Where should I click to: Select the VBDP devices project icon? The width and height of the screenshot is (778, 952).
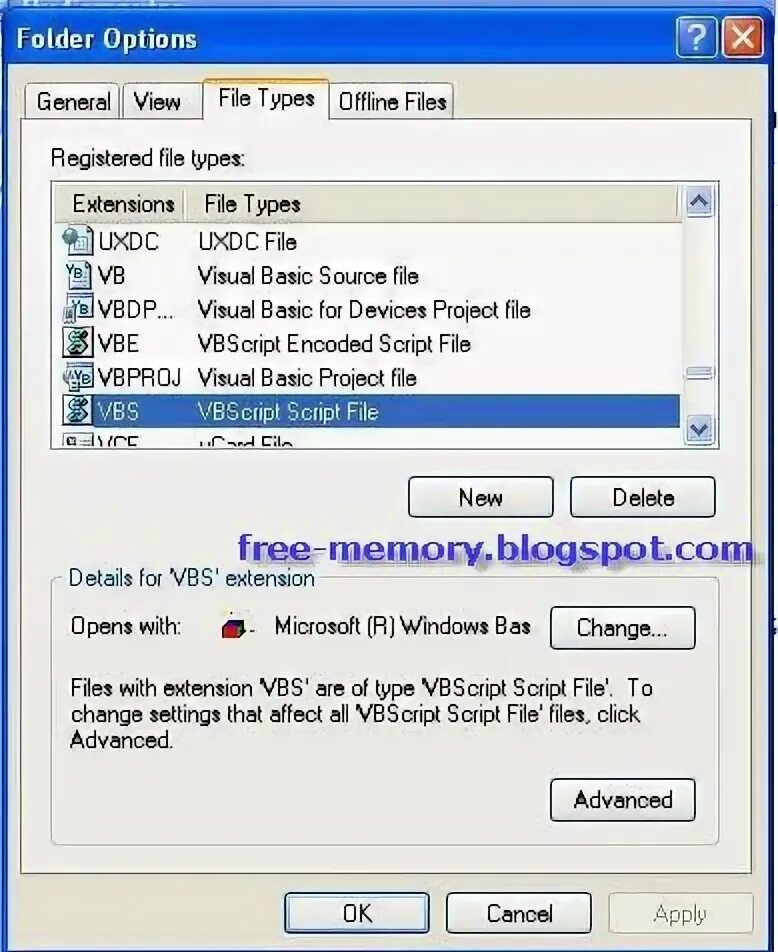[x=78, y=309]
